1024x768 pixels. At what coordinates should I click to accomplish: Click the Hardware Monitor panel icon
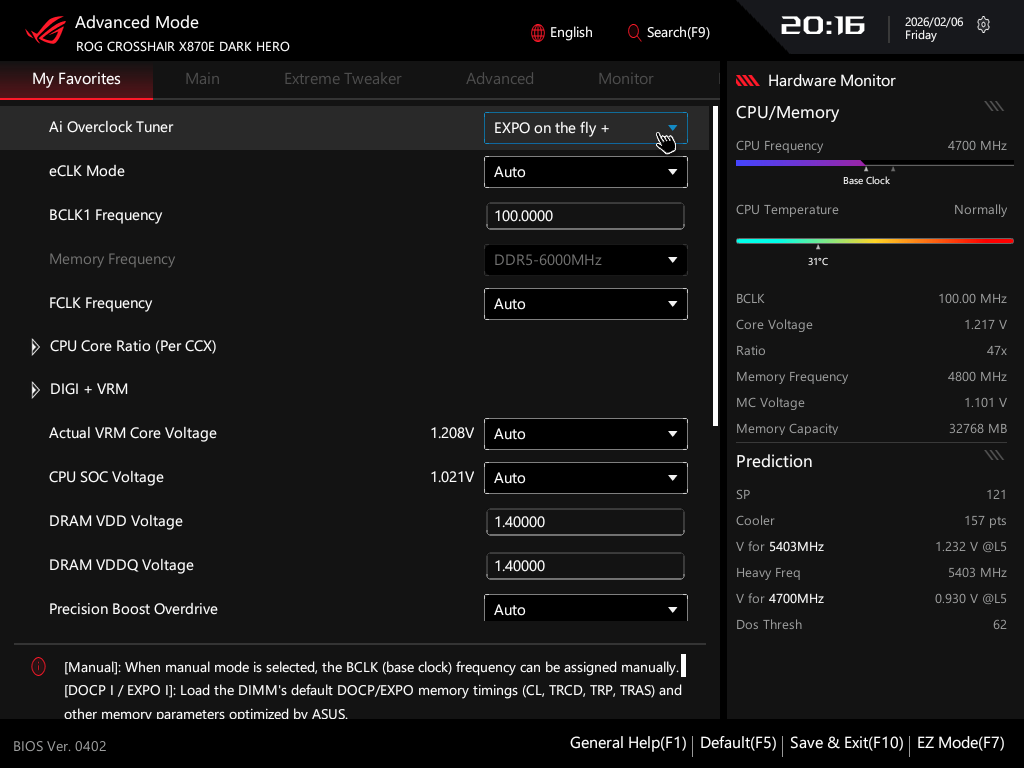(x=748, y=81)
